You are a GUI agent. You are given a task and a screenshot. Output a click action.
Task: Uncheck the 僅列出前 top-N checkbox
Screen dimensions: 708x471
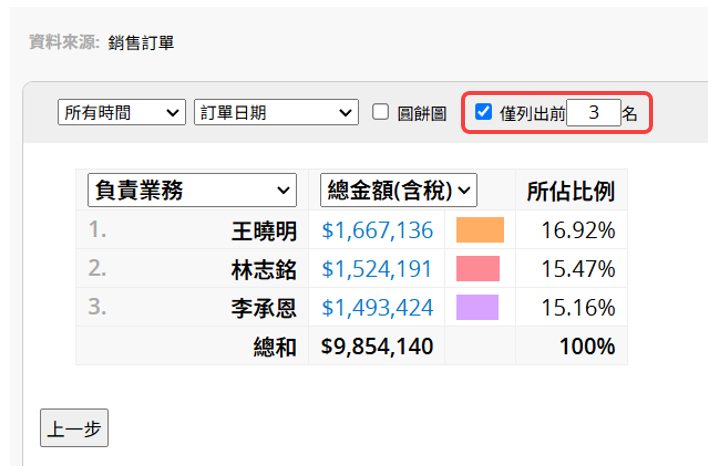484,113
